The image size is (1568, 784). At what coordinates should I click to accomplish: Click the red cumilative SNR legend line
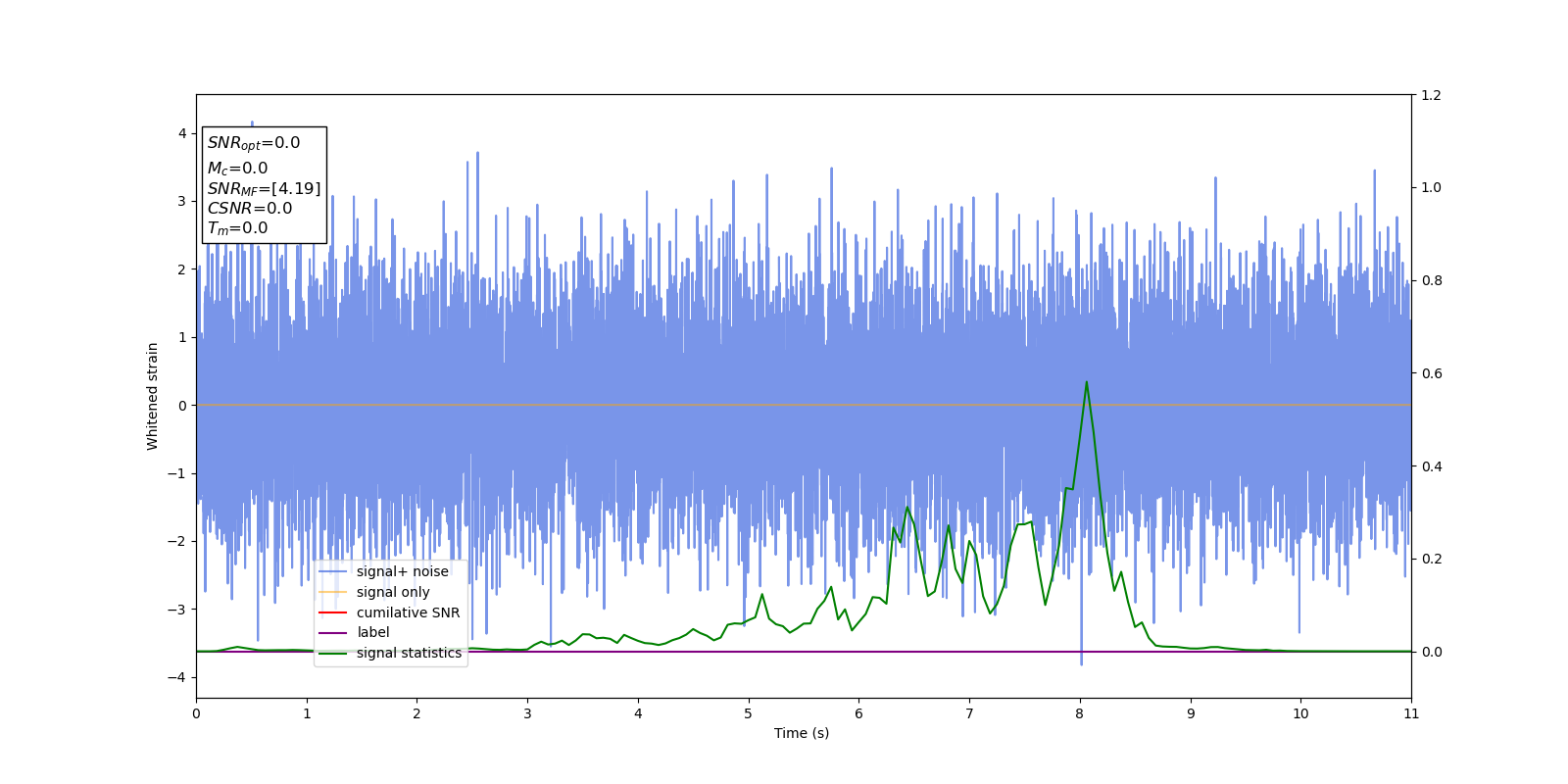333,612
